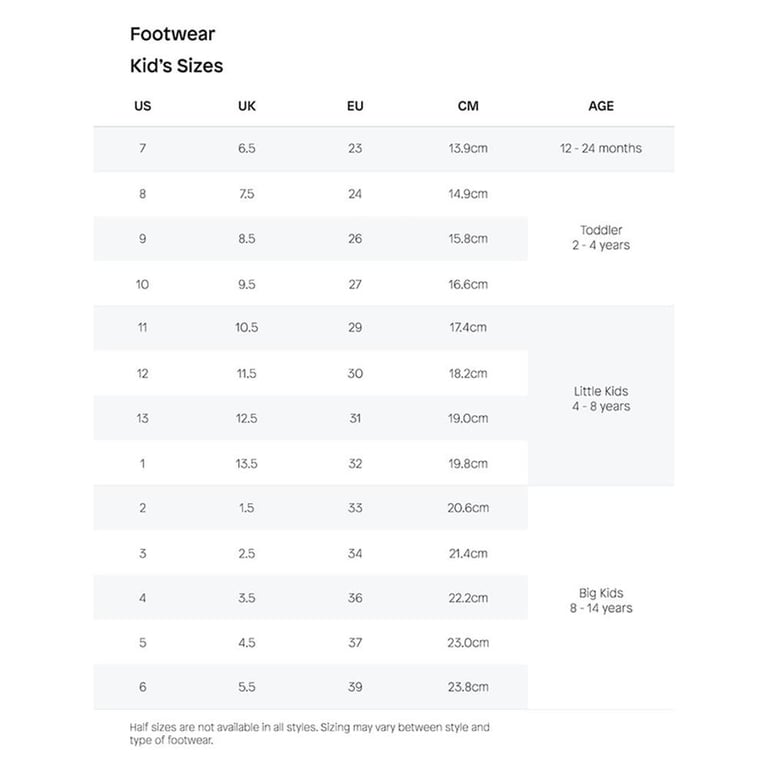This screenshot has width=768, height=768.
Task: Click EU size 33 cell
Action: pyautogui.click(x=355, y=507)
